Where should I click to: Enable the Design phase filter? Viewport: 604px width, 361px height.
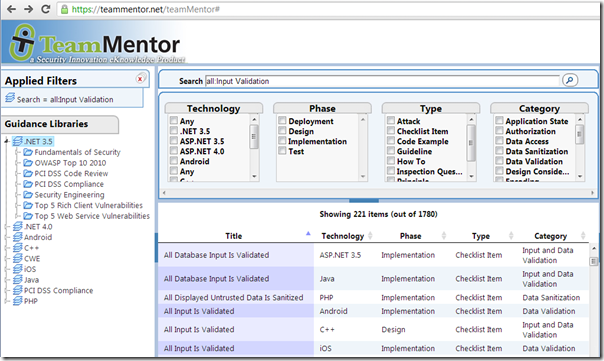282,131
